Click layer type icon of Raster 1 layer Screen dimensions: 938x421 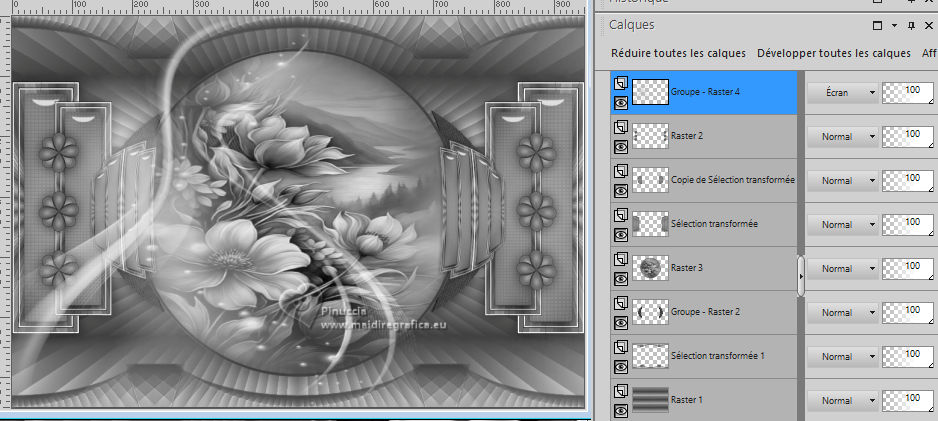click(x=620, y=391)
